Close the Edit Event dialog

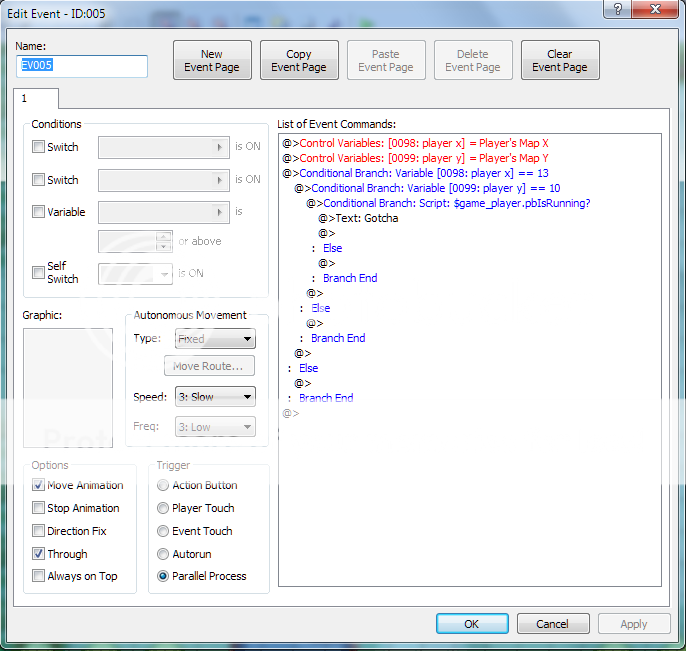click(x=656, y=9)
